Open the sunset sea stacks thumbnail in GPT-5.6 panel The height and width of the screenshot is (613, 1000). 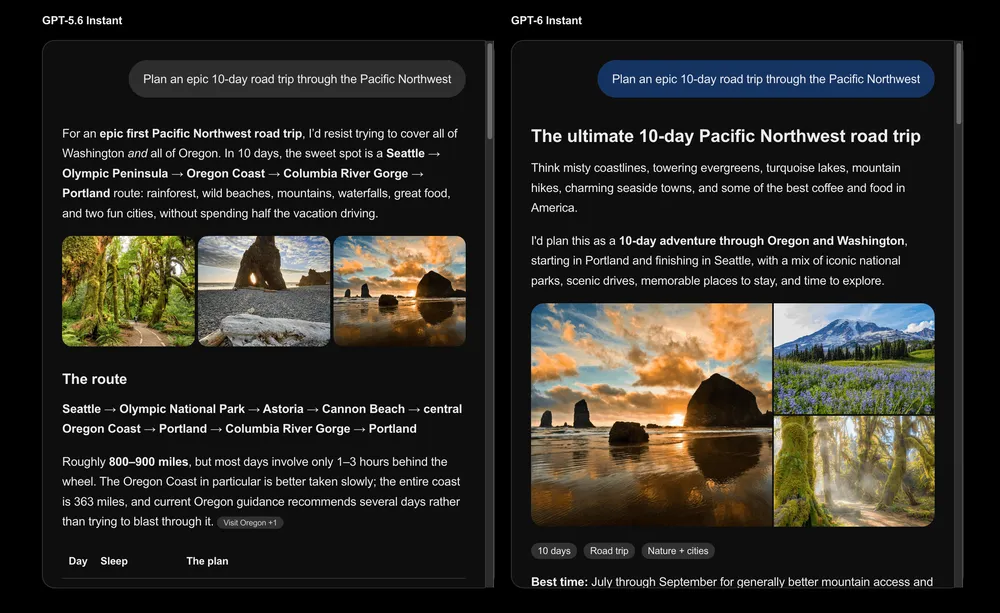coord(399,291)
